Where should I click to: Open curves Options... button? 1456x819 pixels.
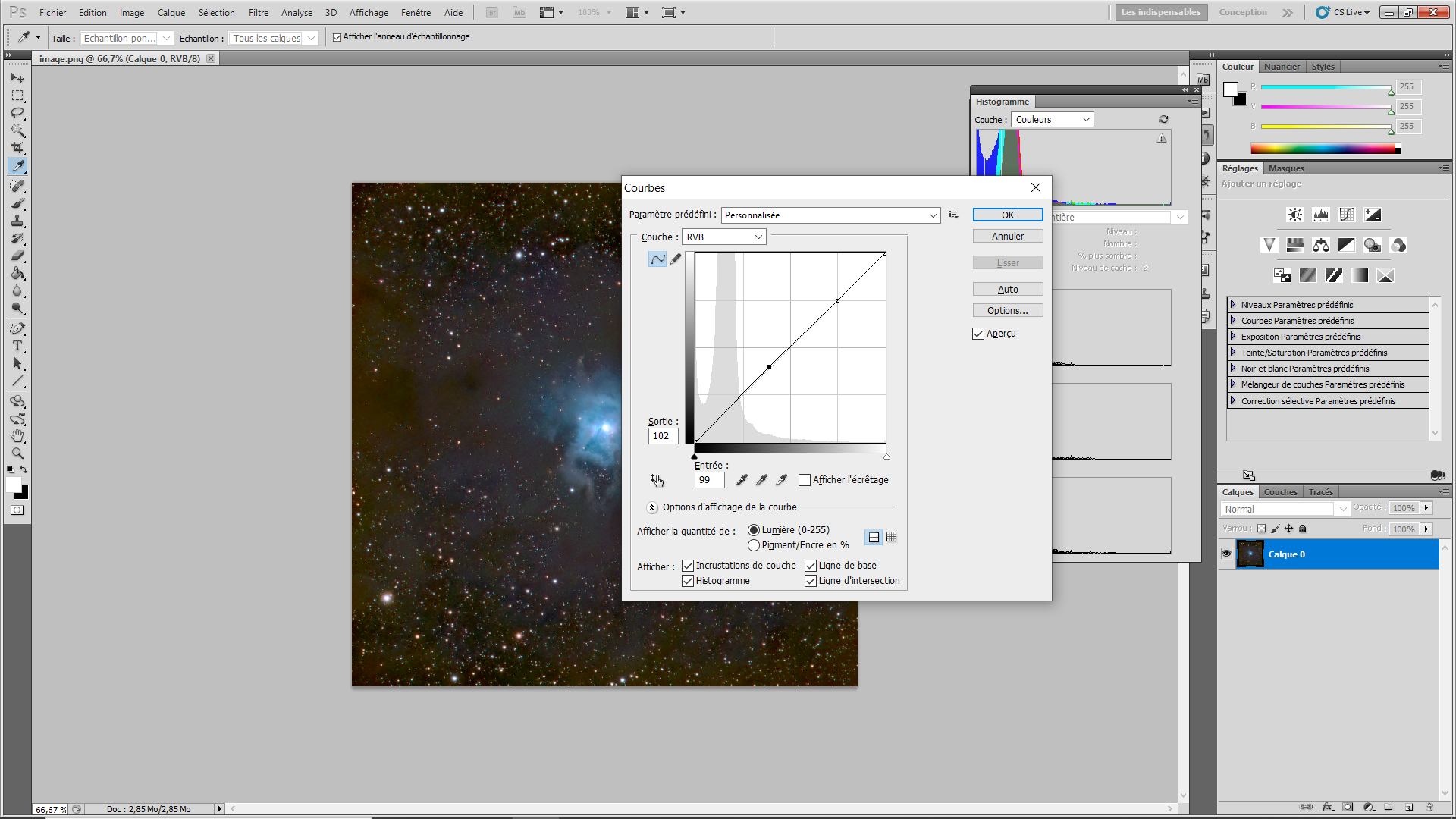(x=1008, y=311)
